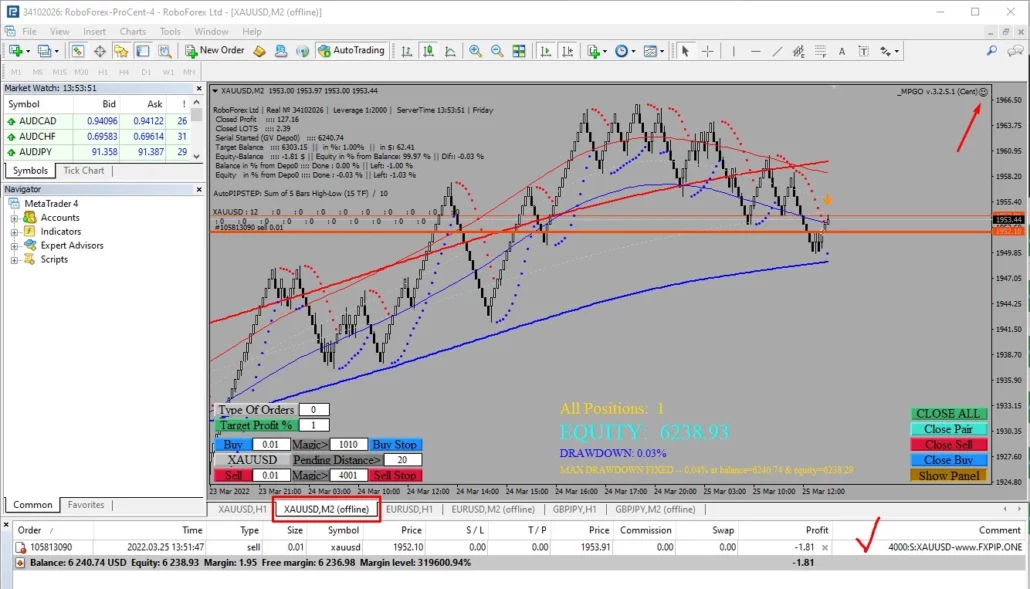Image resolution: width=1030 pixels, height=589 pixels.
Task: Open the GBPJPY,H1 chart tab
Action: pyautogui.click(x=575, y=510)
